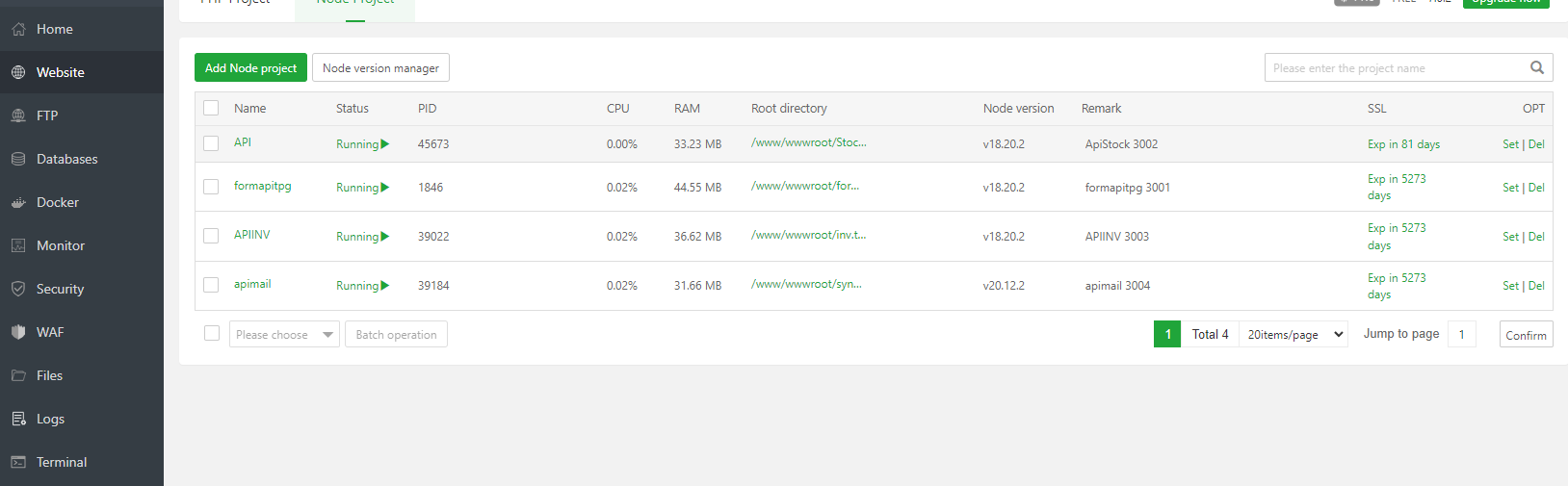The width and height of the screenshot is (1568, 486).
Task: Click the Home icon in sidebar
Action: [x=18, y=30]
